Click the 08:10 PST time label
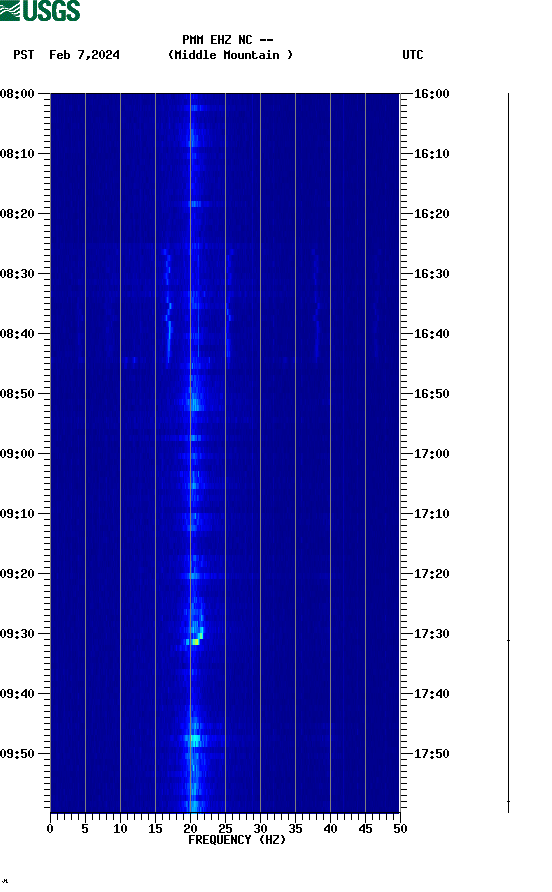The image size is (552, 892). tap(17, 154)
